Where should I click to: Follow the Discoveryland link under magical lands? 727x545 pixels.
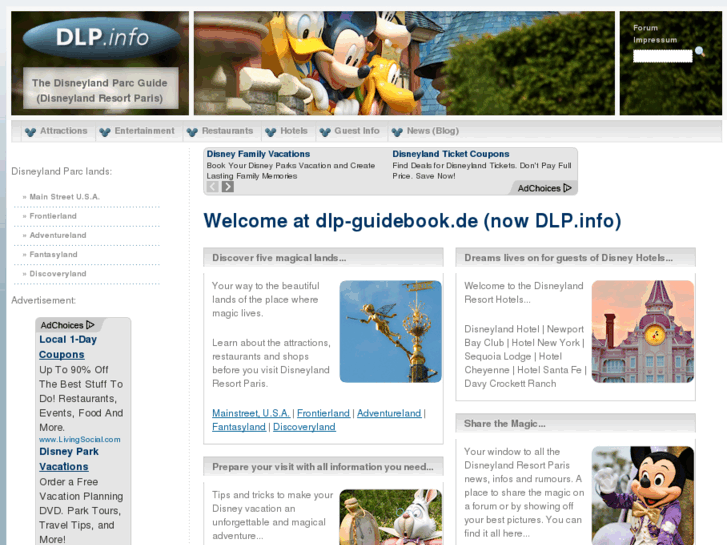[x=304, y=427]
